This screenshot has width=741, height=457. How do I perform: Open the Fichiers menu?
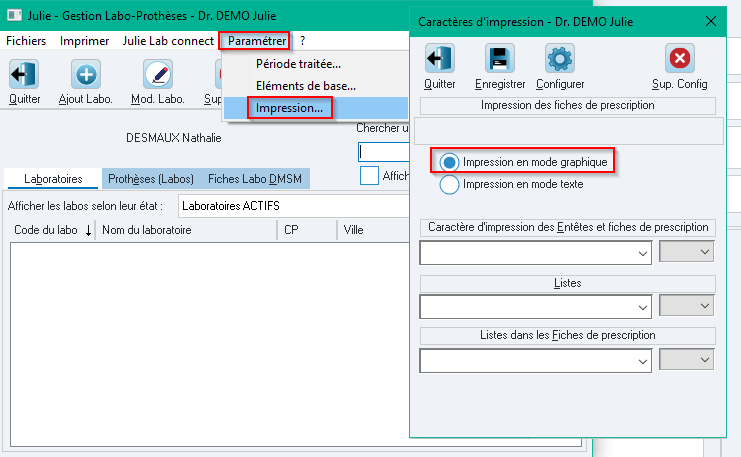click(x=26, y=41)
